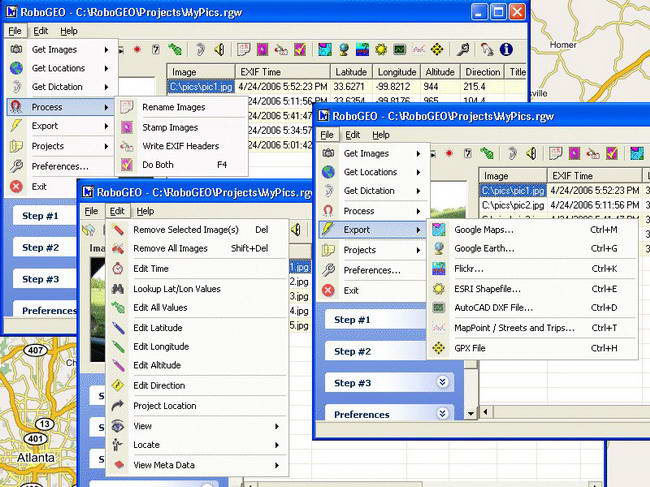Click scroll down arrow in right window sidebar

(471, 413)
